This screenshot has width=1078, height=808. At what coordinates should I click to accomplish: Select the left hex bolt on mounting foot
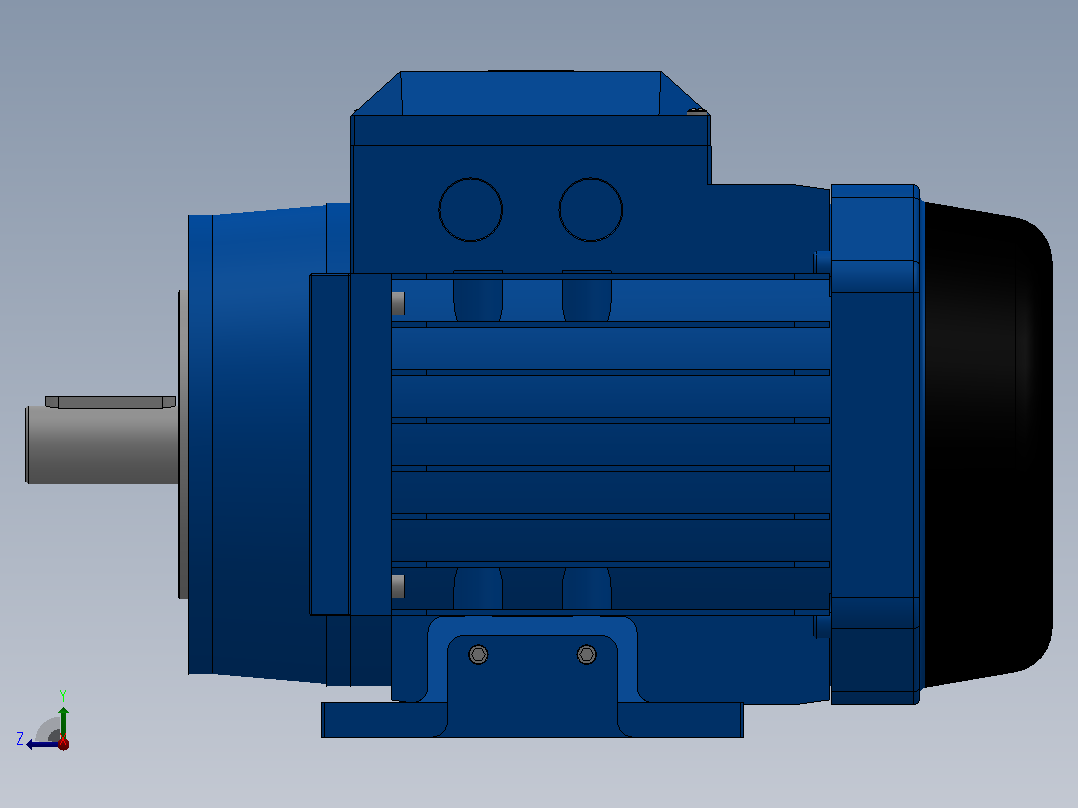pos(478,654)
